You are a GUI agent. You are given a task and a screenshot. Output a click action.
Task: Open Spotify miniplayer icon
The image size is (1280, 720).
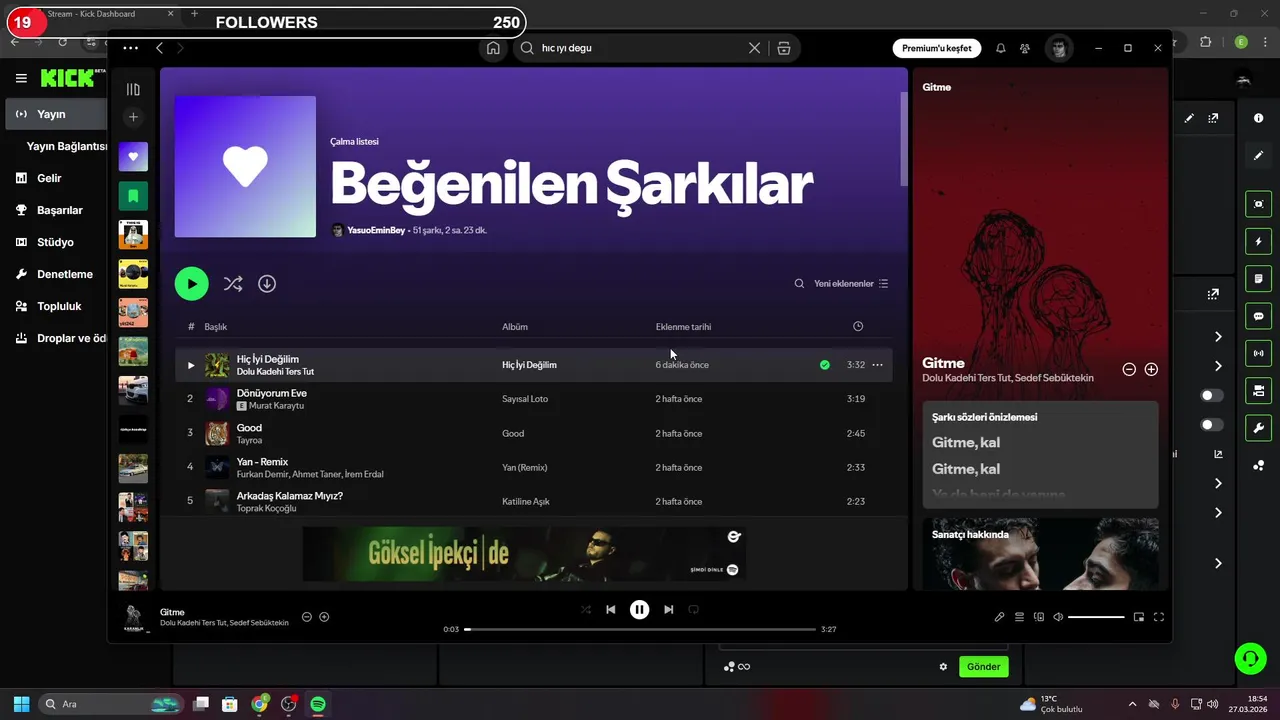pos(1139,617)
